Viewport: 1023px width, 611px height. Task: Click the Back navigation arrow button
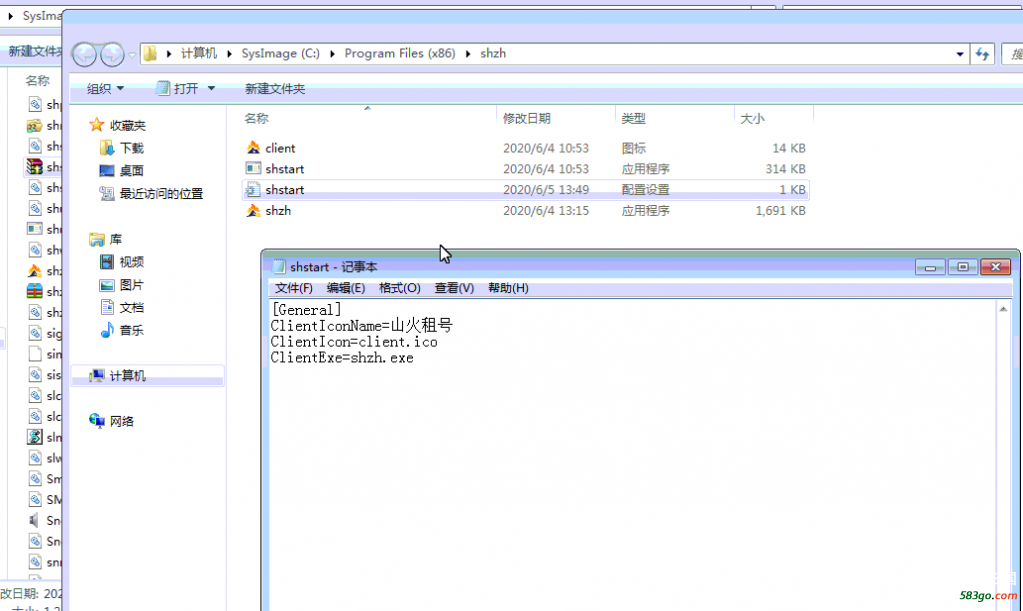click(x=84, y=54)
